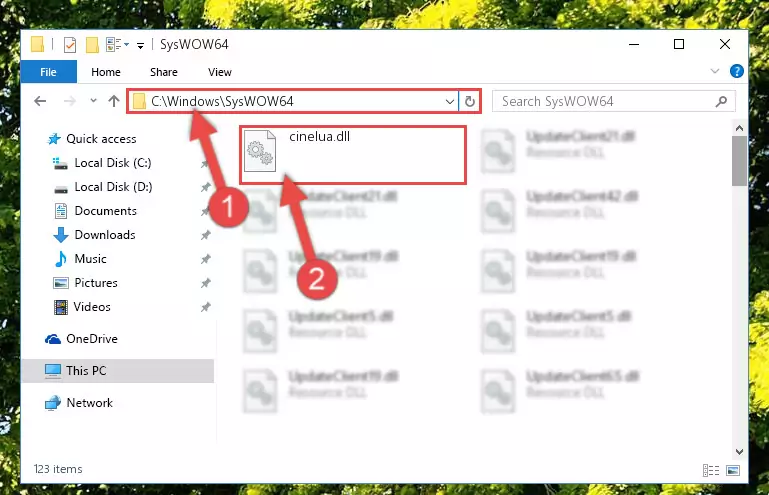
Task: Click the vertical scrollbar thumb
Action: 739,161
